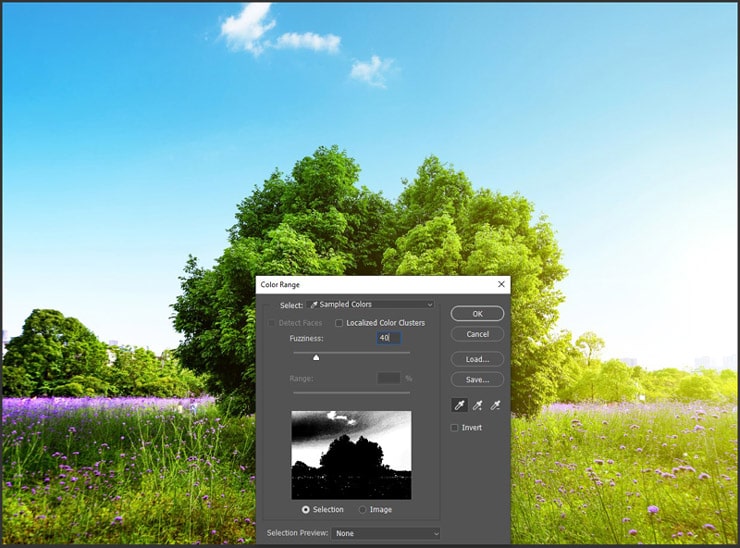Image resolution: width=740 pixels, height=548 pixels.
Task: Select the Subtract from Sample eyedropper
Action: pos(495,405)
